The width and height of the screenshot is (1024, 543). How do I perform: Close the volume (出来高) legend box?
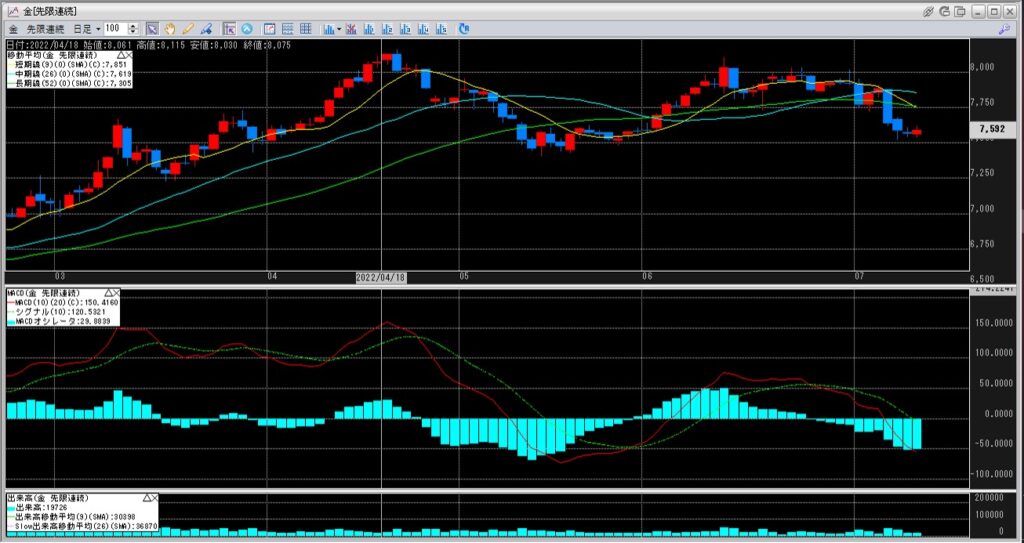click(155, 497)
